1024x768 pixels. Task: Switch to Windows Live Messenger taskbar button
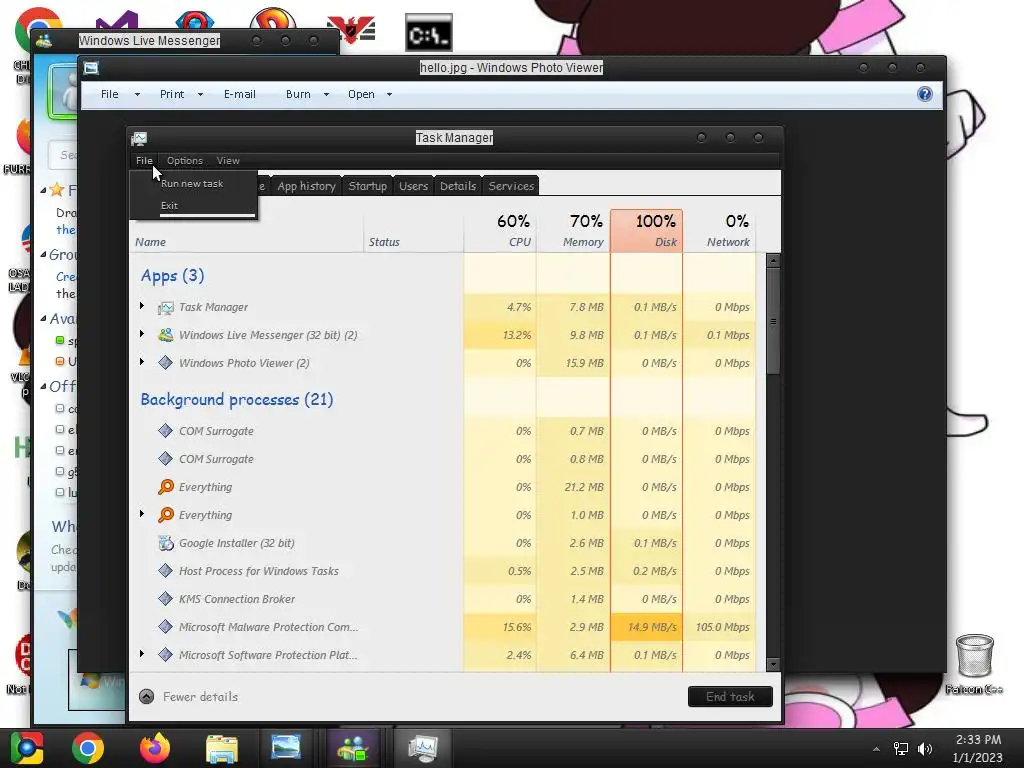[x=353, y=748]
